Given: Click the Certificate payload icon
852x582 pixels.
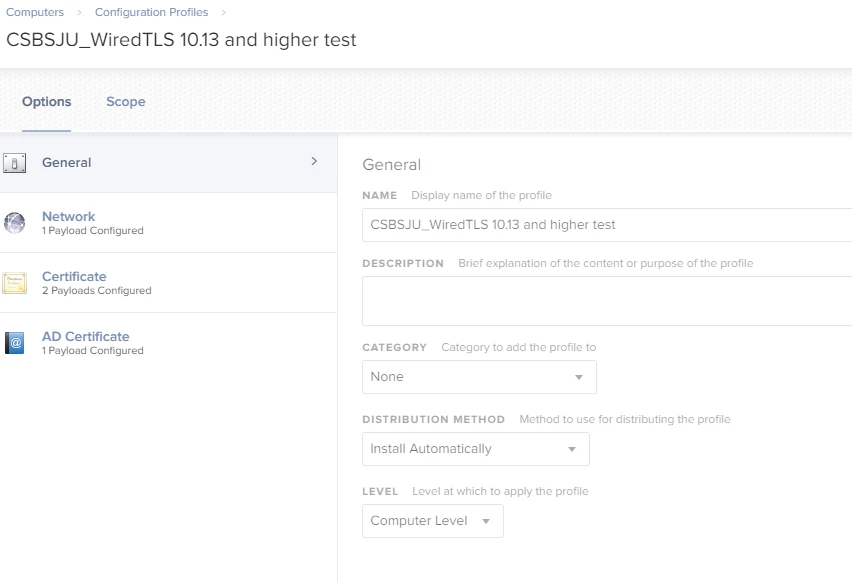Looking at the screenshot, I should pyautogui.click(x=15, y=283).
